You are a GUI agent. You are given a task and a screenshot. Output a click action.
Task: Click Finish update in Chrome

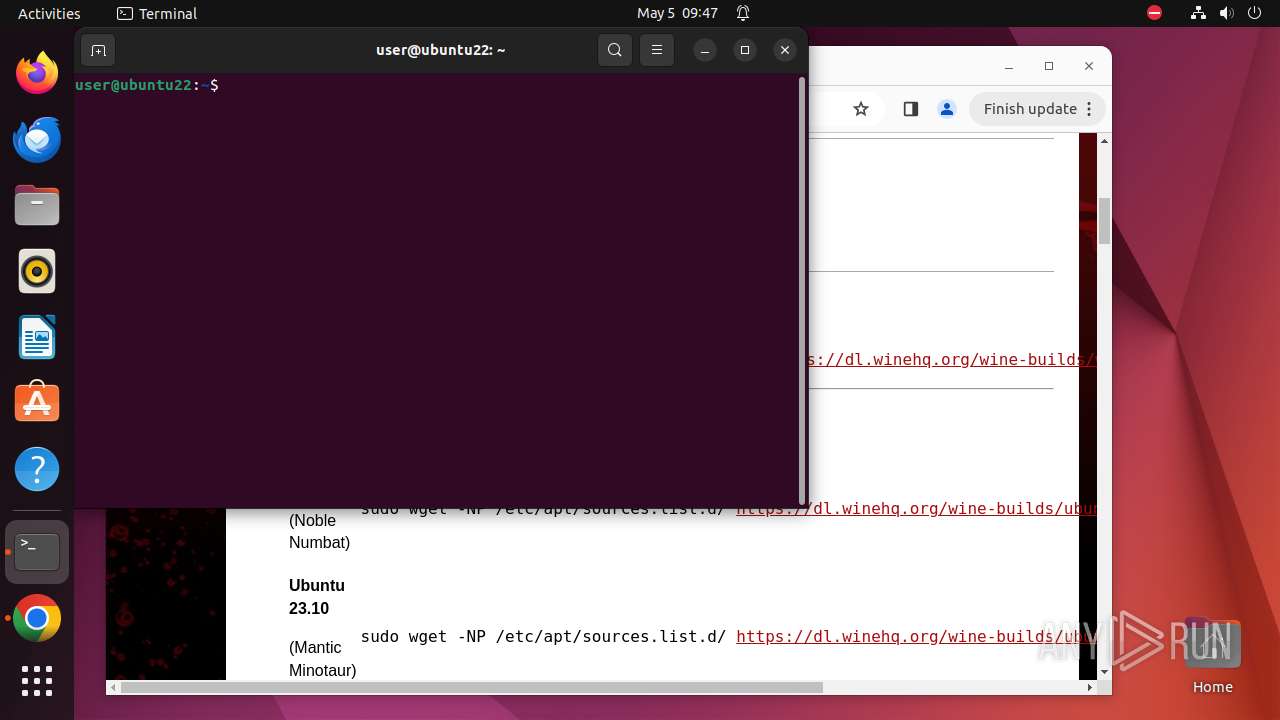(x=1030, y=109)
